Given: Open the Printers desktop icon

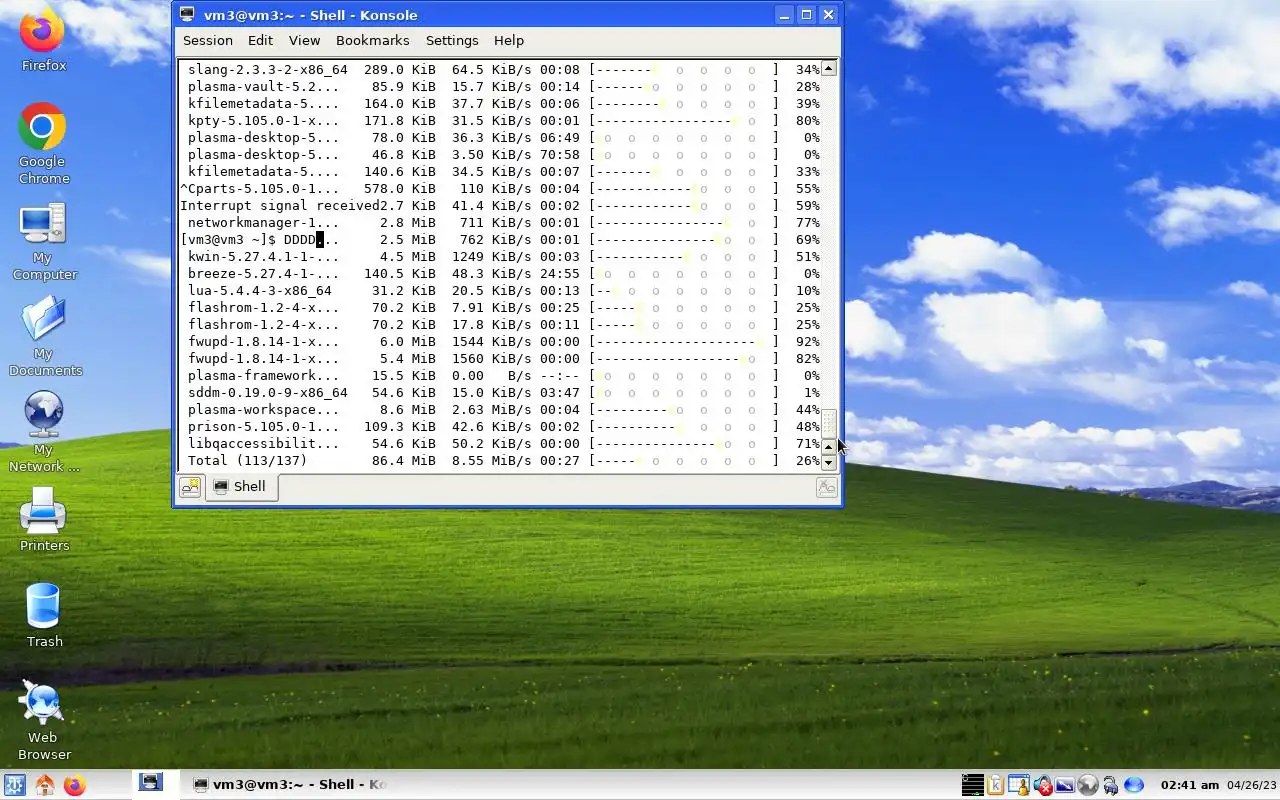Looking at the screenshot, I should coord(44,519).
